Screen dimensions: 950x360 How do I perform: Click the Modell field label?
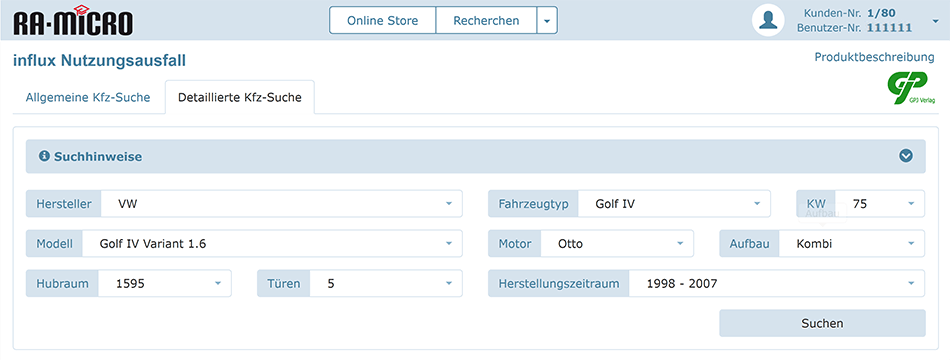click(x=54, y=244)
